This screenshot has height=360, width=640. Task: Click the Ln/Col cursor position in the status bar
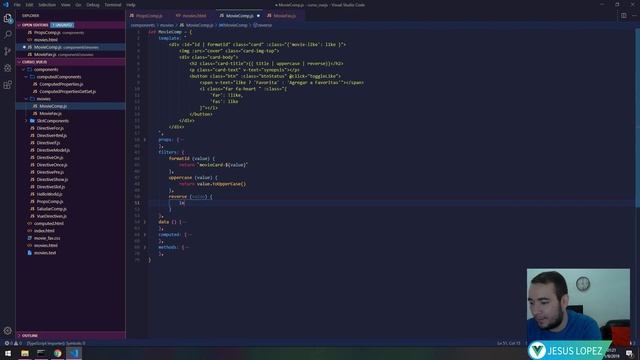point(509,343)
